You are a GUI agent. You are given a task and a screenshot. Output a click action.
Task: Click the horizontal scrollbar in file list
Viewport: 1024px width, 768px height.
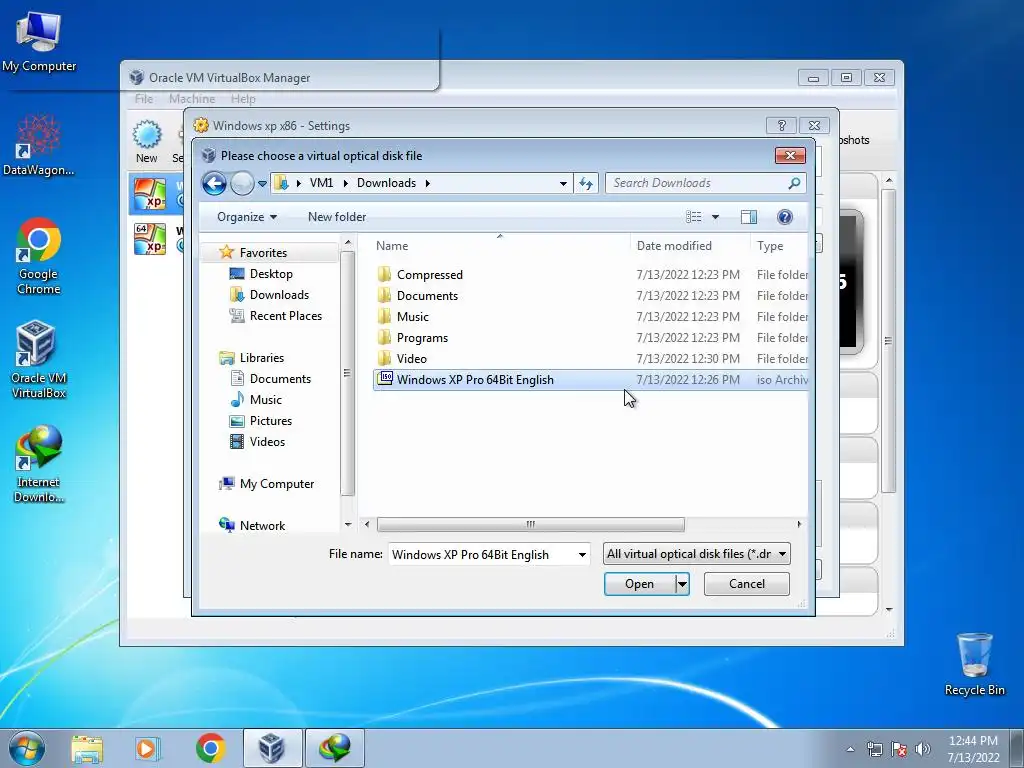point(530,524)
